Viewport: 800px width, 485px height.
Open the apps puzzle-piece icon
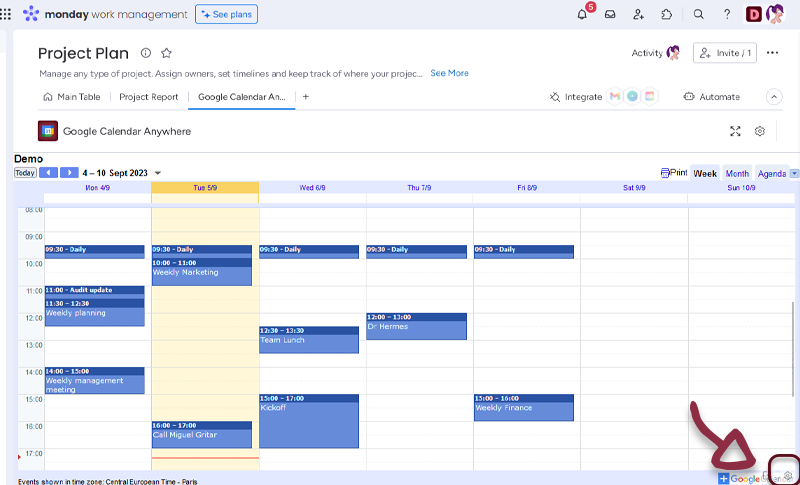tap(667, 14)
